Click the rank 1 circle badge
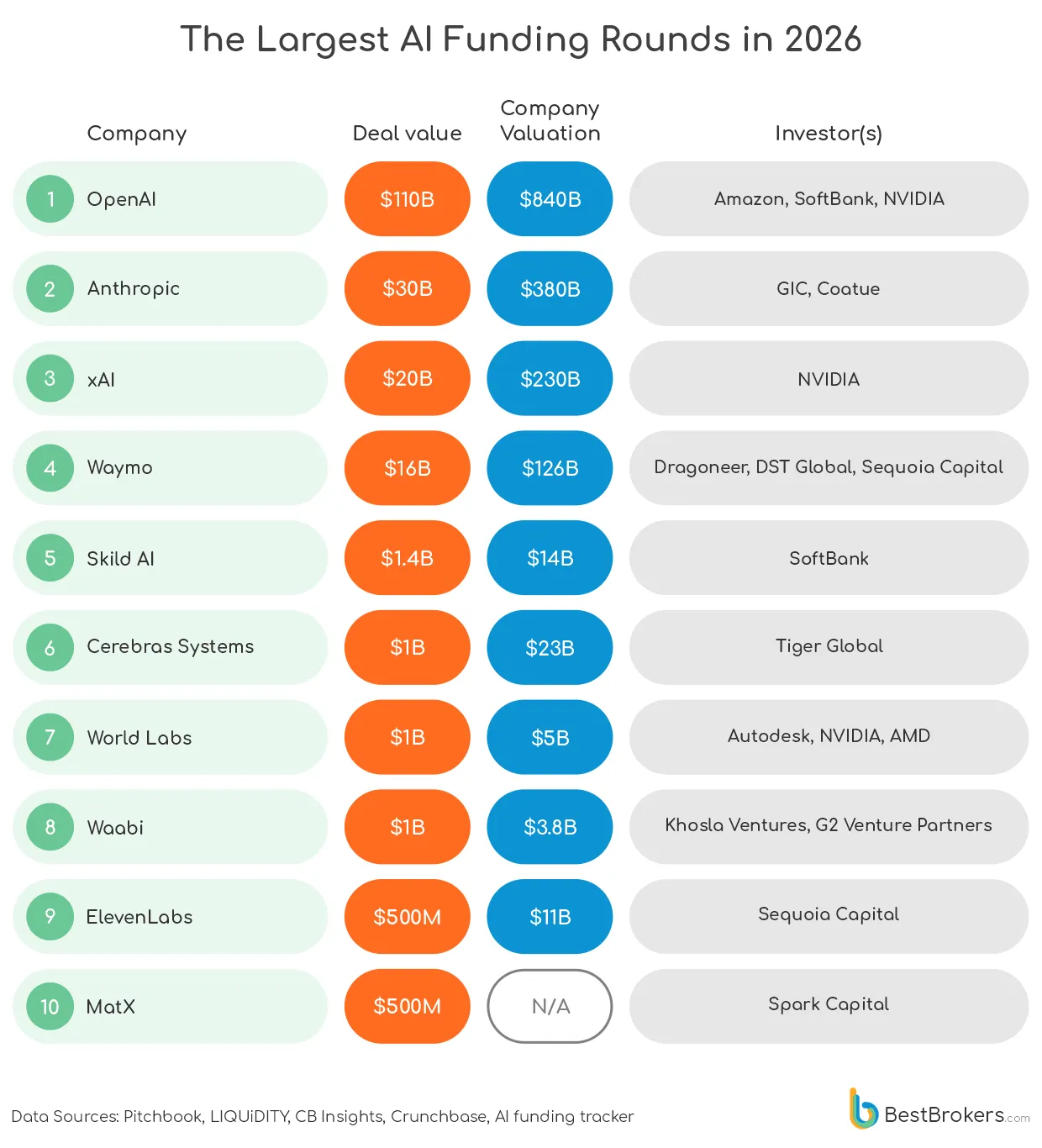 click(50, 199)
